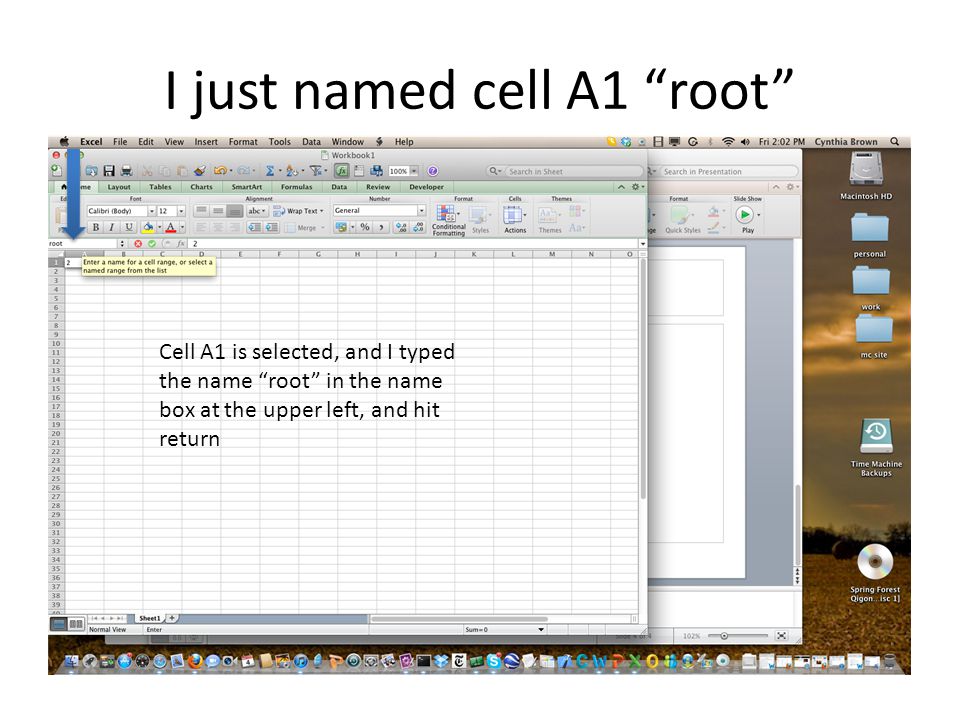
Task: Click the Filter funnel icon
Action: click(315, 171)
